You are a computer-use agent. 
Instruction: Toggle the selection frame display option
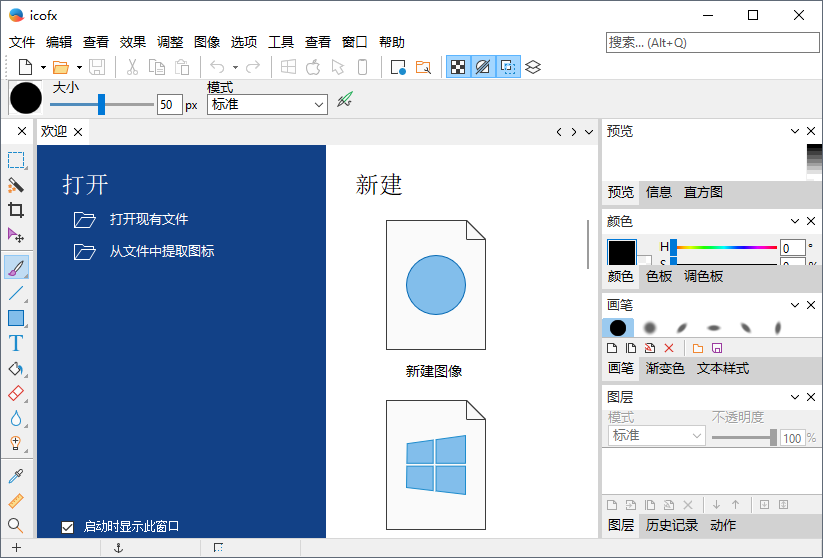pyautogui.click(x=508, y=67)
